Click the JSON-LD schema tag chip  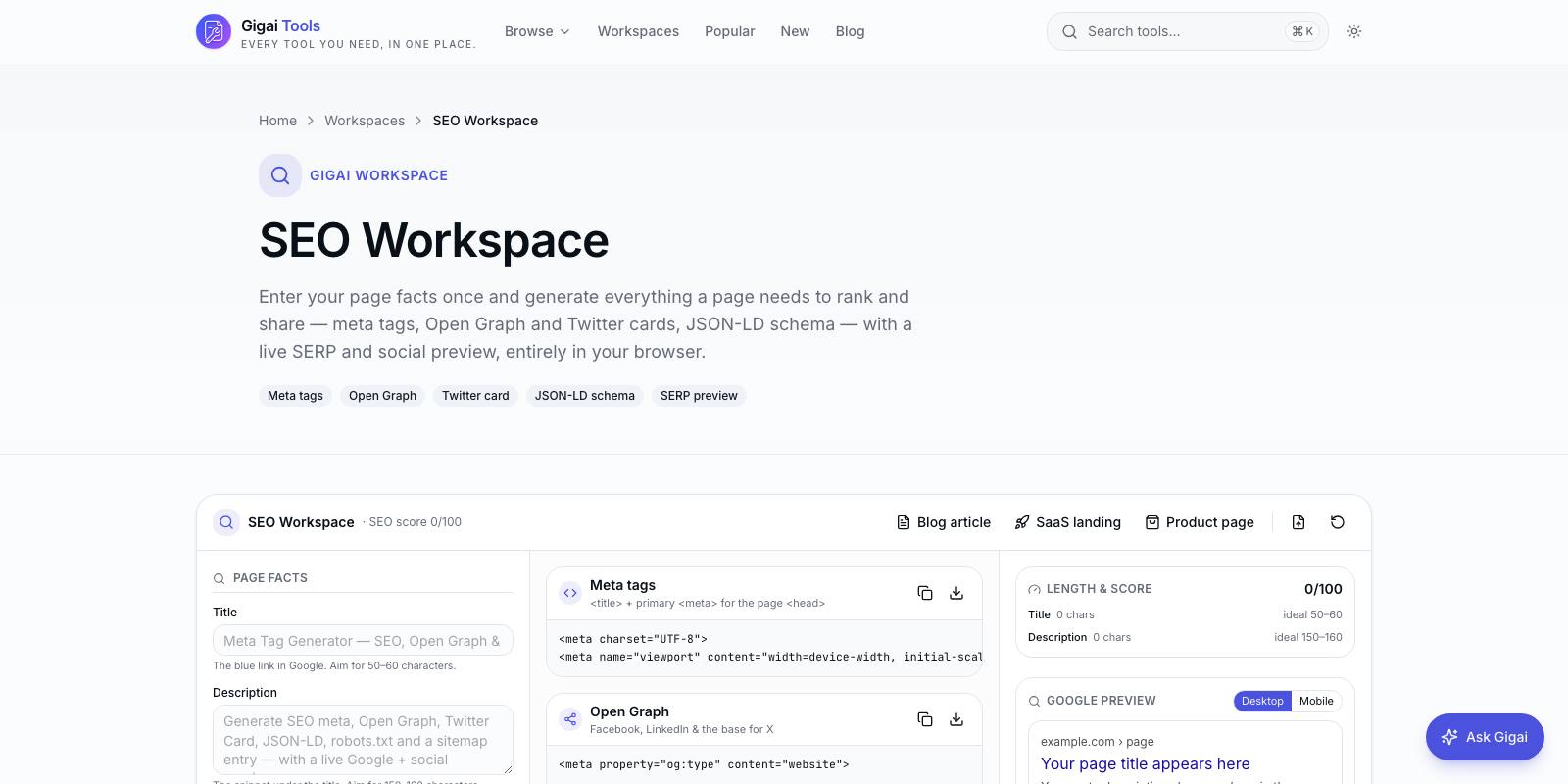(585, 396)
